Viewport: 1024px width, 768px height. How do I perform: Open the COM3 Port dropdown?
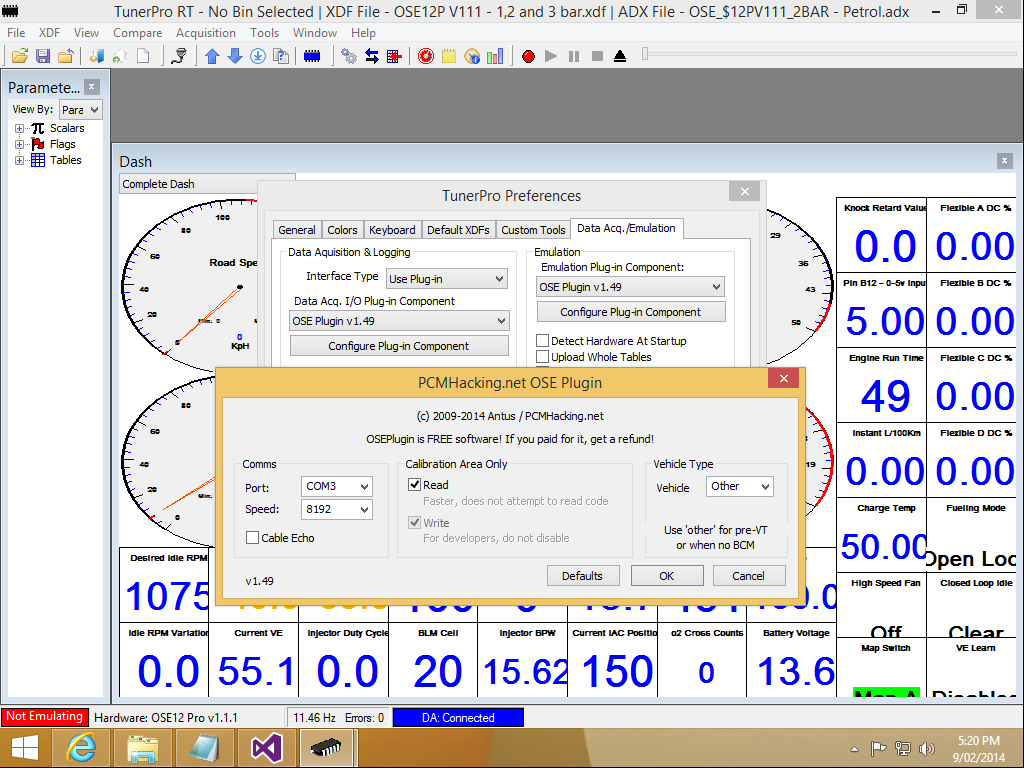336,487
